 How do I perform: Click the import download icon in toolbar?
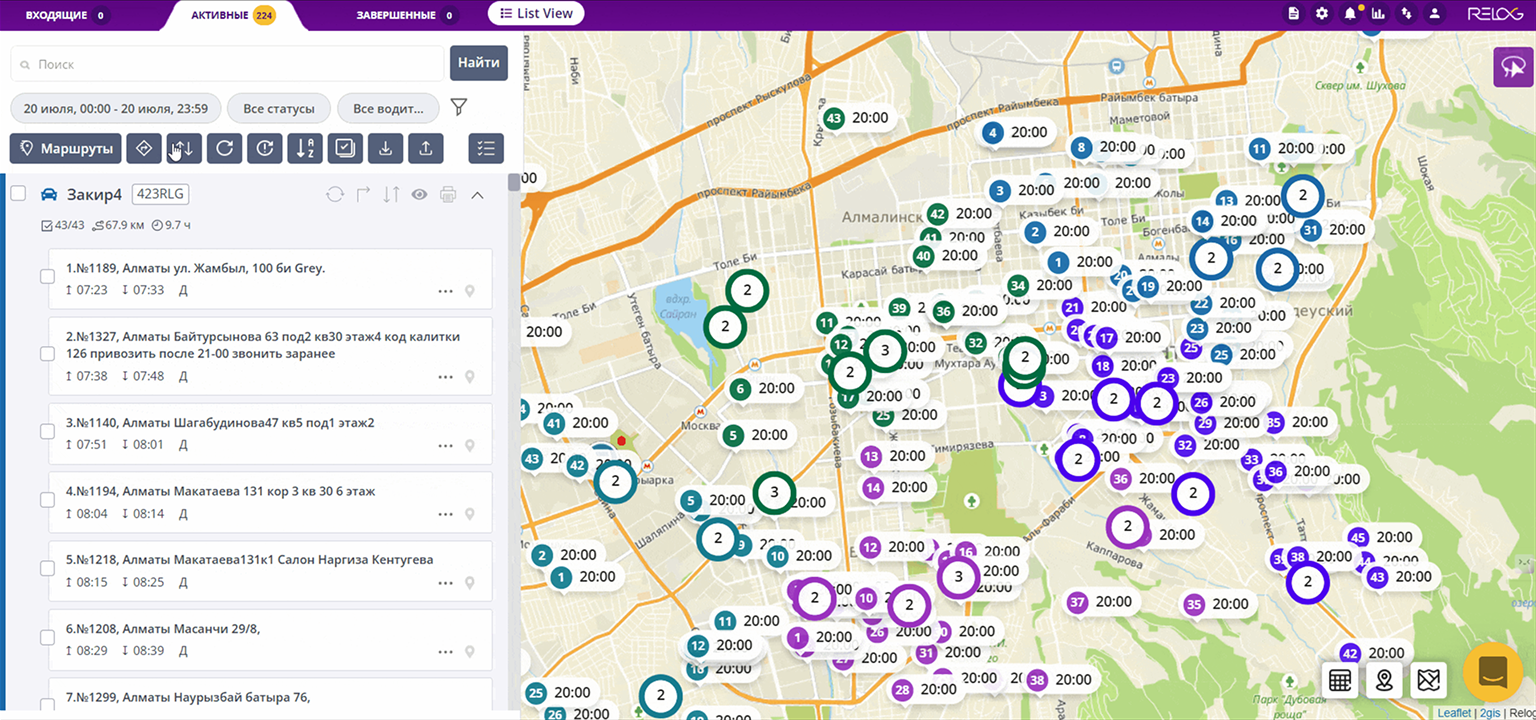(385, 148)
